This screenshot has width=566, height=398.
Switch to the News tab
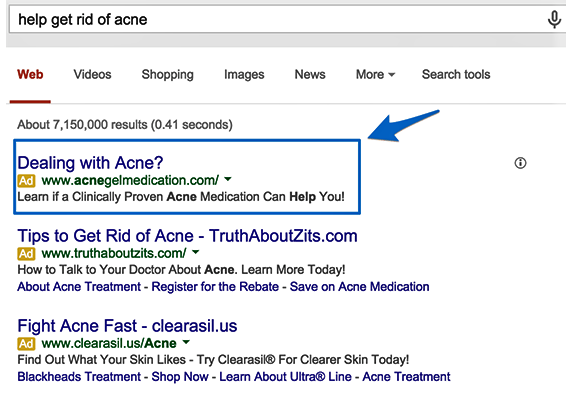pos(310,74)
